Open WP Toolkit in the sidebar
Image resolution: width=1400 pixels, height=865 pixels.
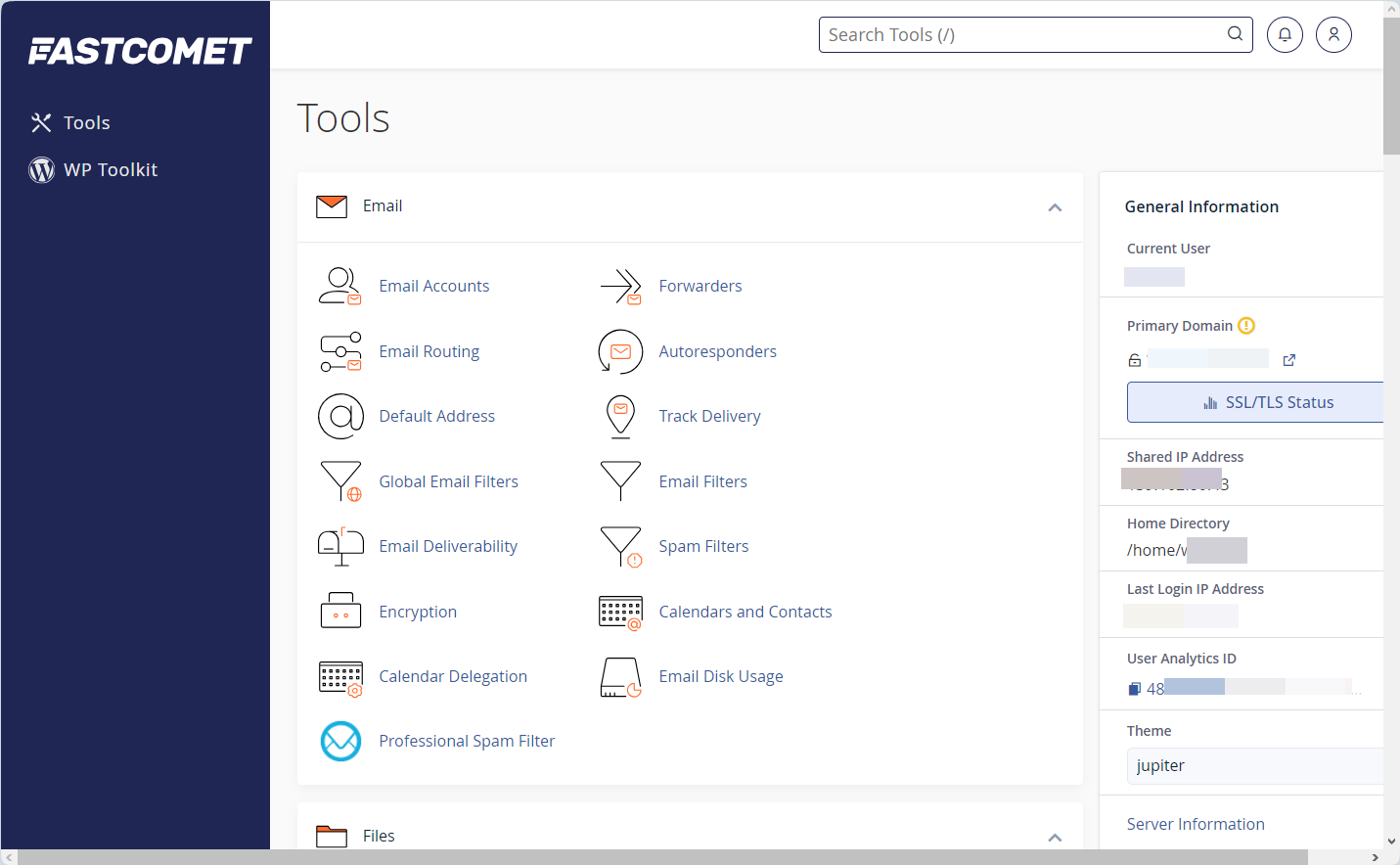[94, 170]
